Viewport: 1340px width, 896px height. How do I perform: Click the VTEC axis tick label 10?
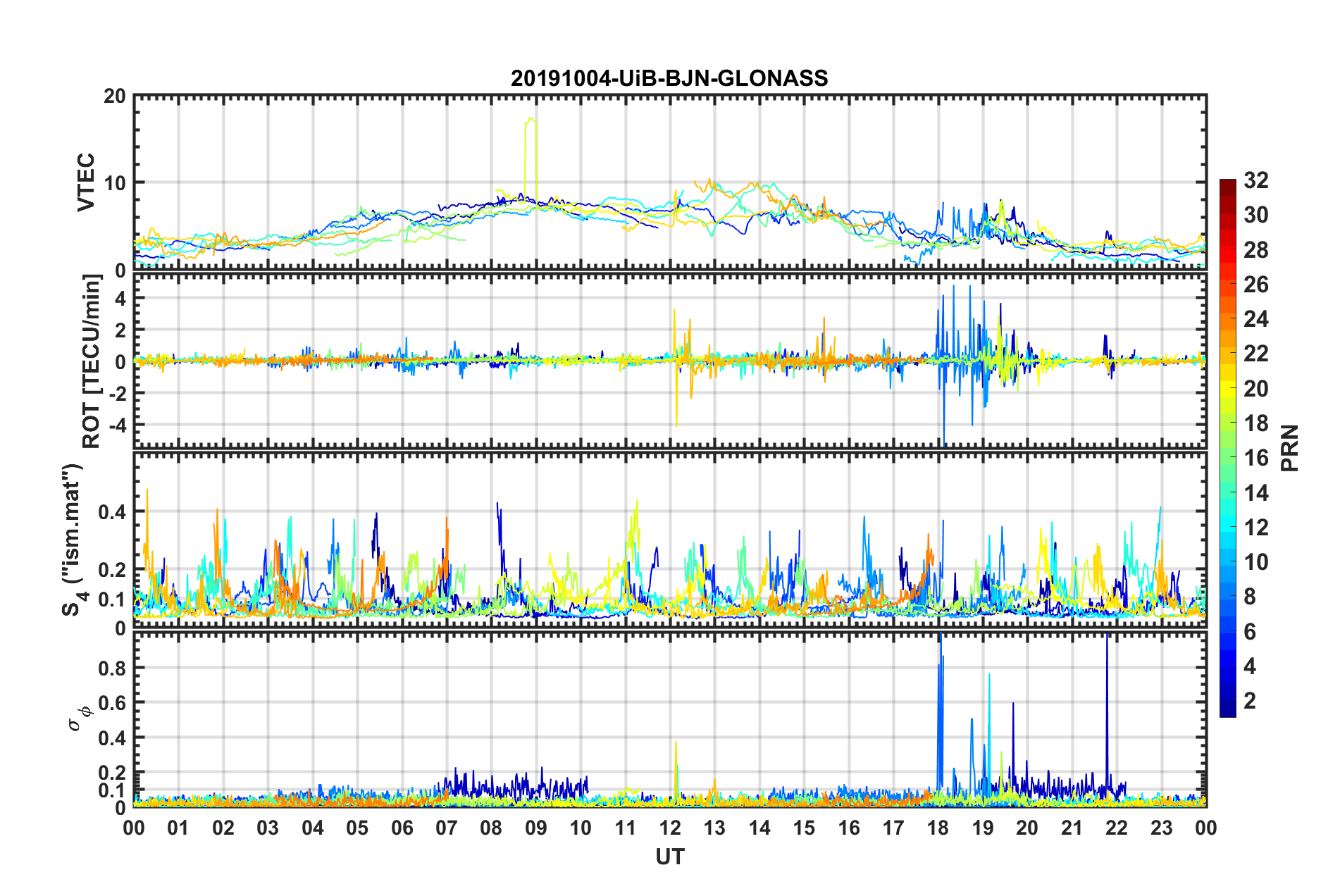point(115,183)
